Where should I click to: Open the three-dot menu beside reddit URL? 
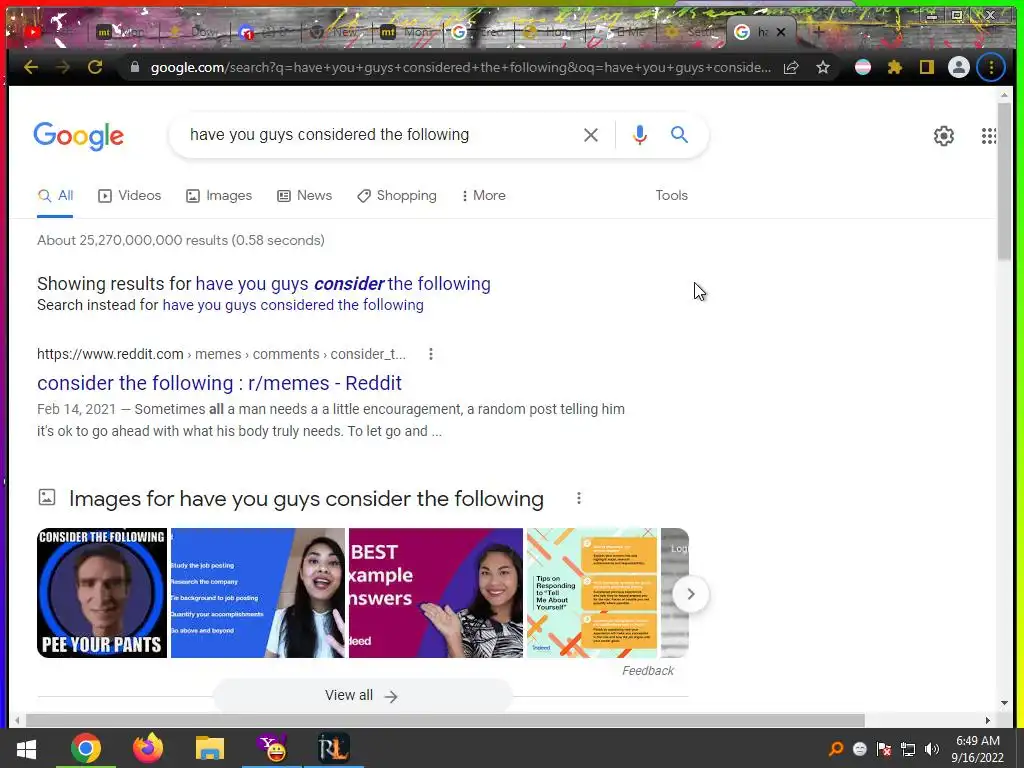coord(430,354)
